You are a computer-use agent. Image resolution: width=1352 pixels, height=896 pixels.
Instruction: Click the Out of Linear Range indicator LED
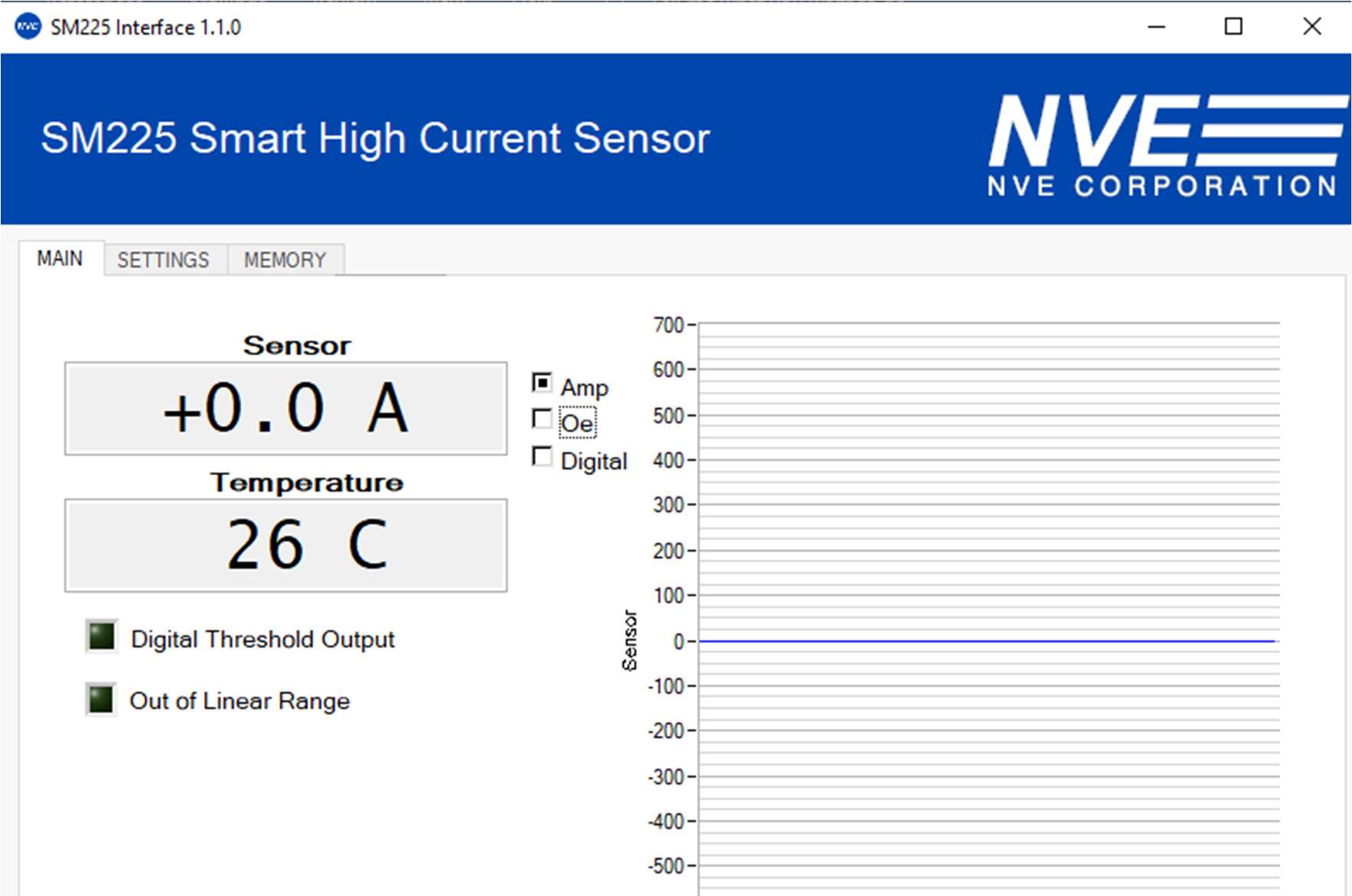coord(101,699)
